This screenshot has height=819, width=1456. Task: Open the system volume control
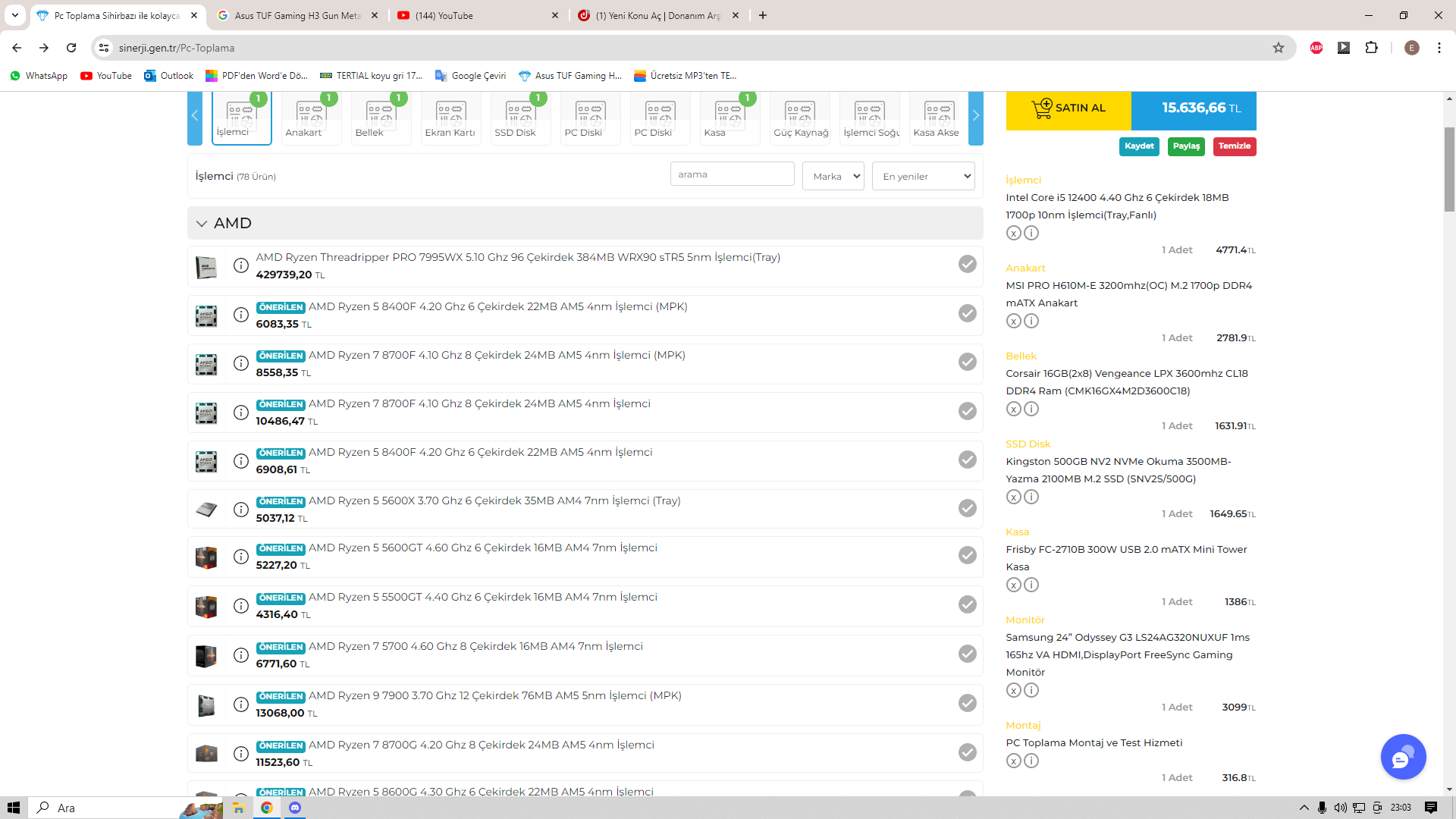click(x=1340, y=808)
